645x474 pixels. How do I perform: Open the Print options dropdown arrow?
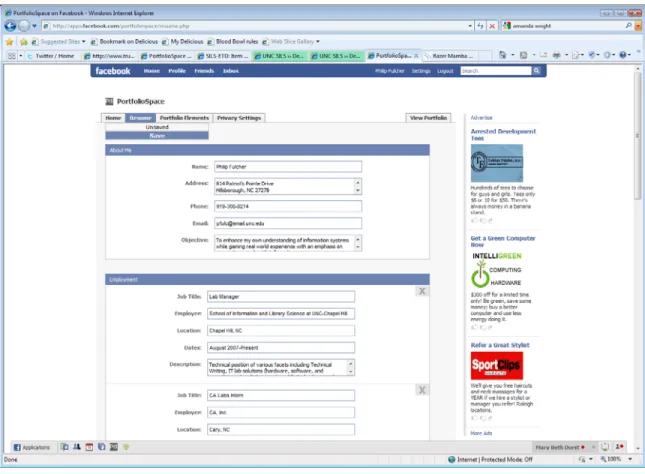point(566,55)
